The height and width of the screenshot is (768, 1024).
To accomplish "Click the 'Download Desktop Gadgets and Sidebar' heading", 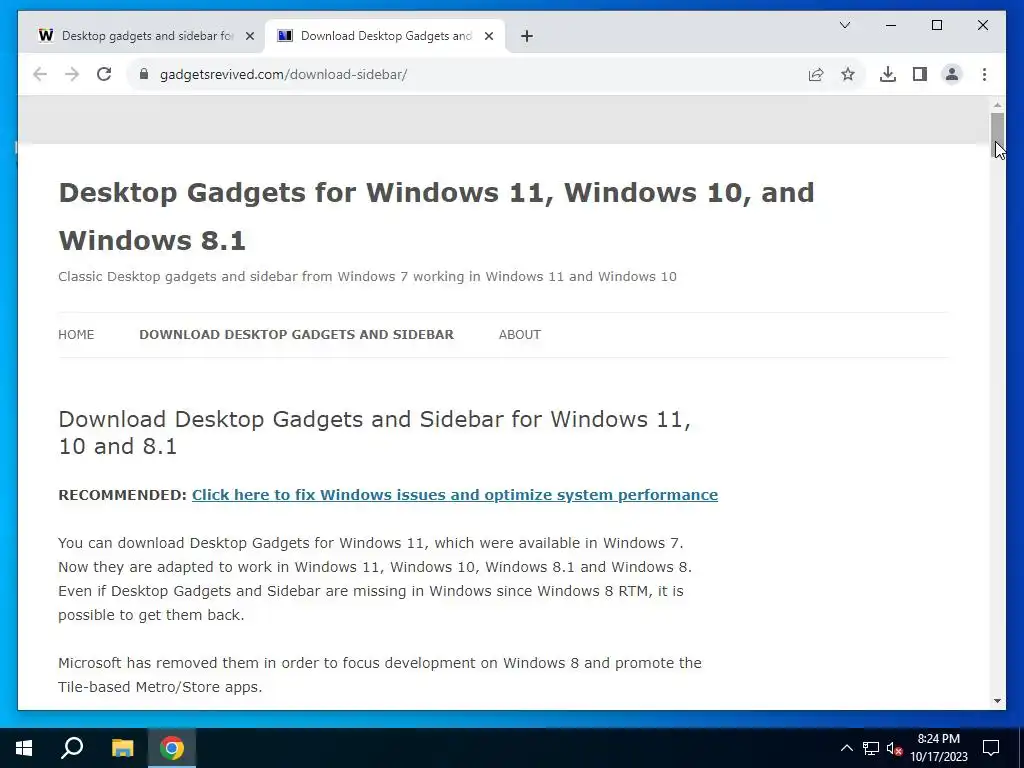I will 375,432.
